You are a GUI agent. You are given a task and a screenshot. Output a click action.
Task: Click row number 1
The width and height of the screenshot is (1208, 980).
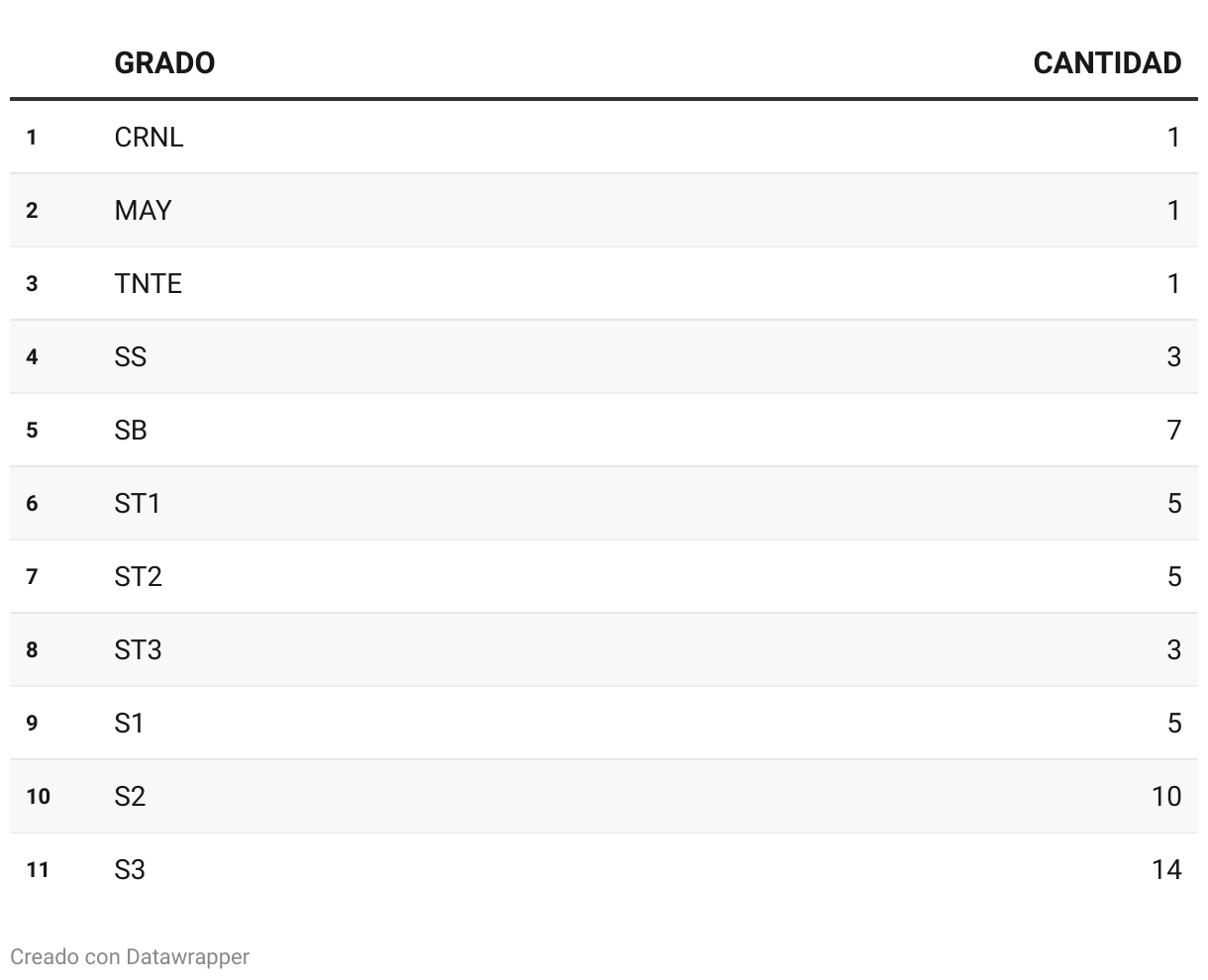[32, 137]
